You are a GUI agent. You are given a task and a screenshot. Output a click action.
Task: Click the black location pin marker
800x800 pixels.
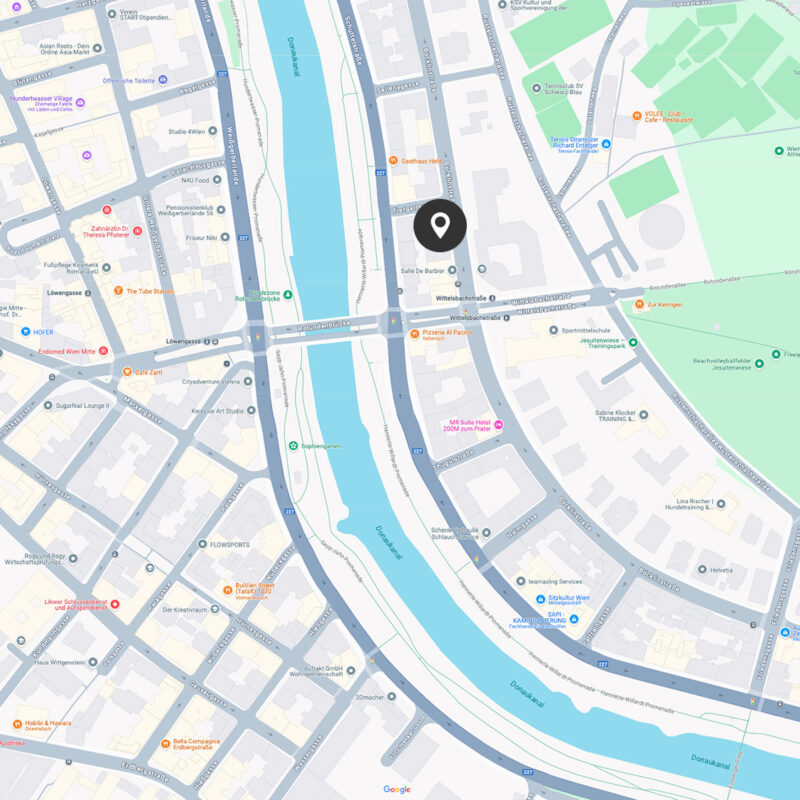pos(440,225)
